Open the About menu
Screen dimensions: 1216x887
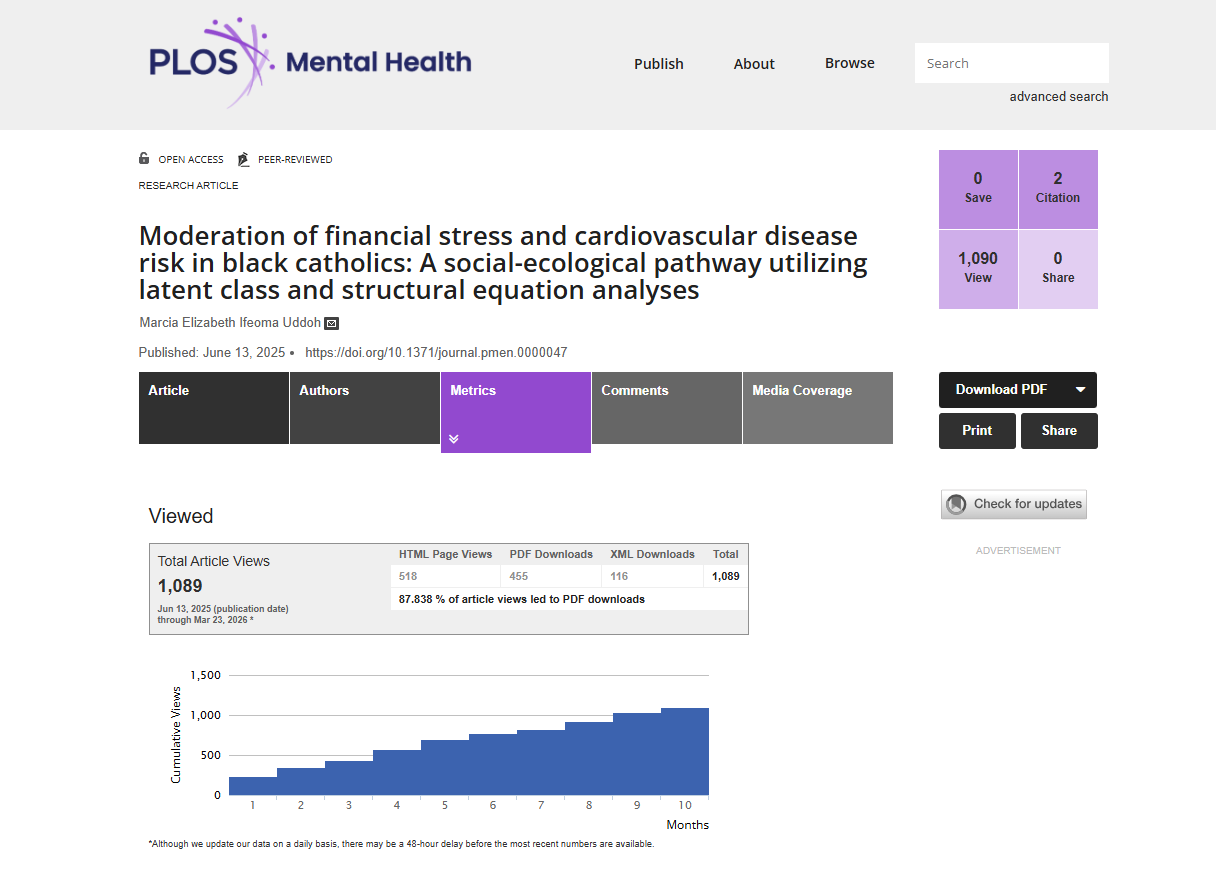[x=754, y=64]
